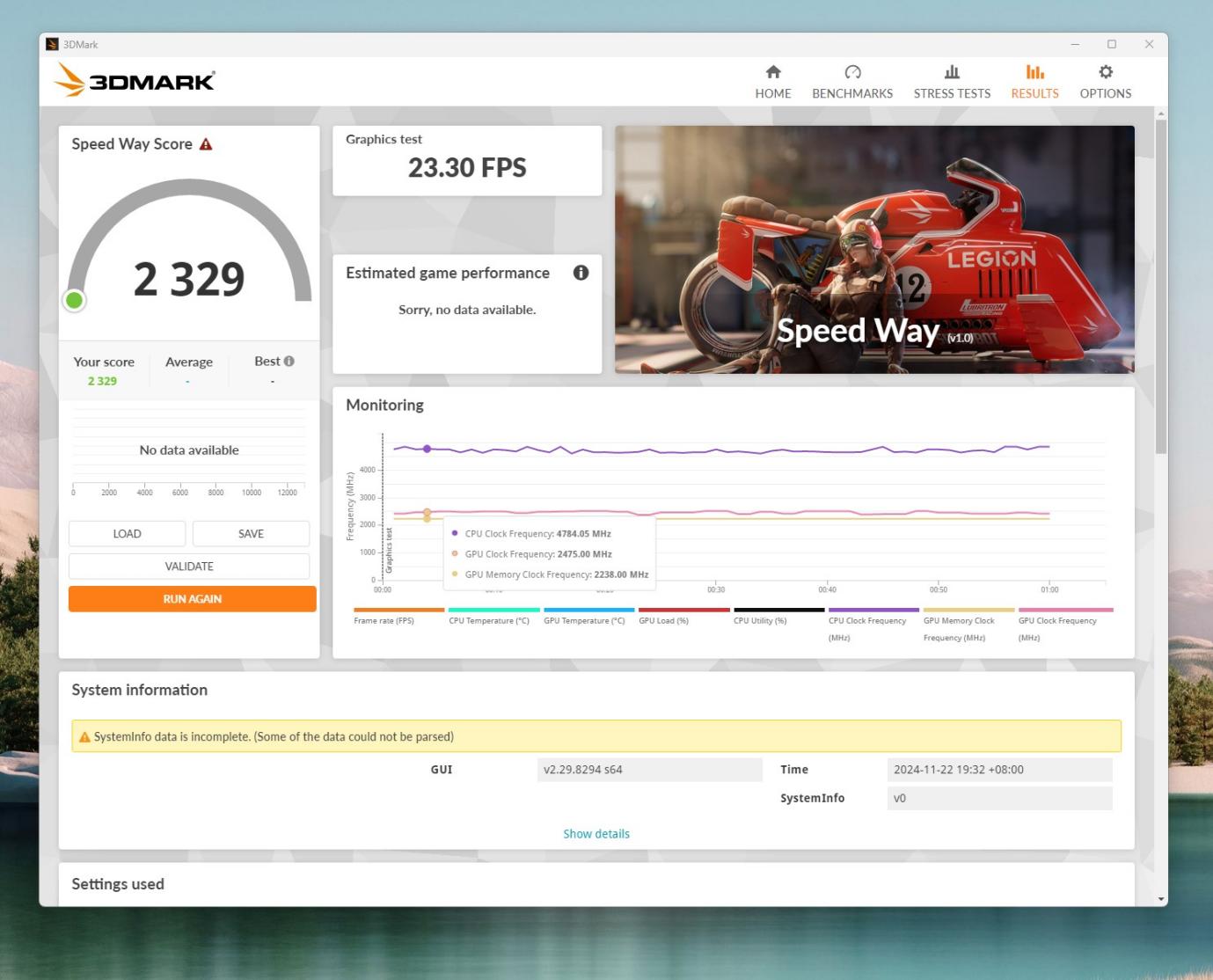Screen dimensions: 1213x980
Task: Start the benchmark again with RUN AGAIN
Action: [x=192, y=599]
